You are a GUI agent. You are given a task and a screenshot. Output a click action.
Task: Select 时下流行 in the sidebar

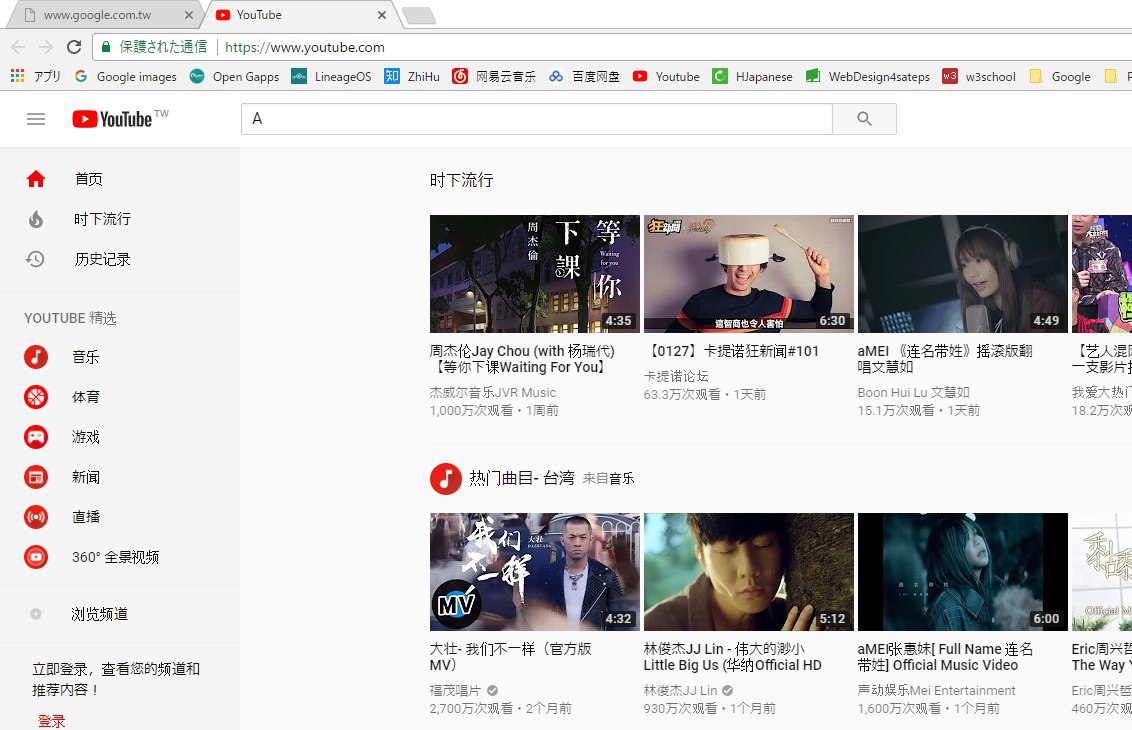coord(102,219)
